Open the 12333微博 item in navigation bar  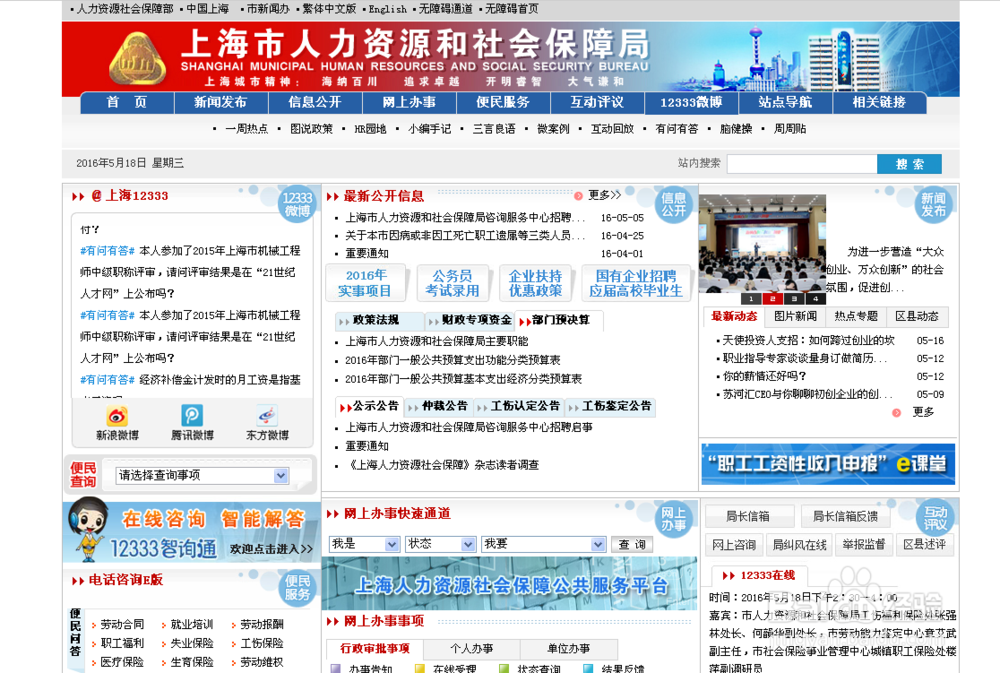coord(685,102)
